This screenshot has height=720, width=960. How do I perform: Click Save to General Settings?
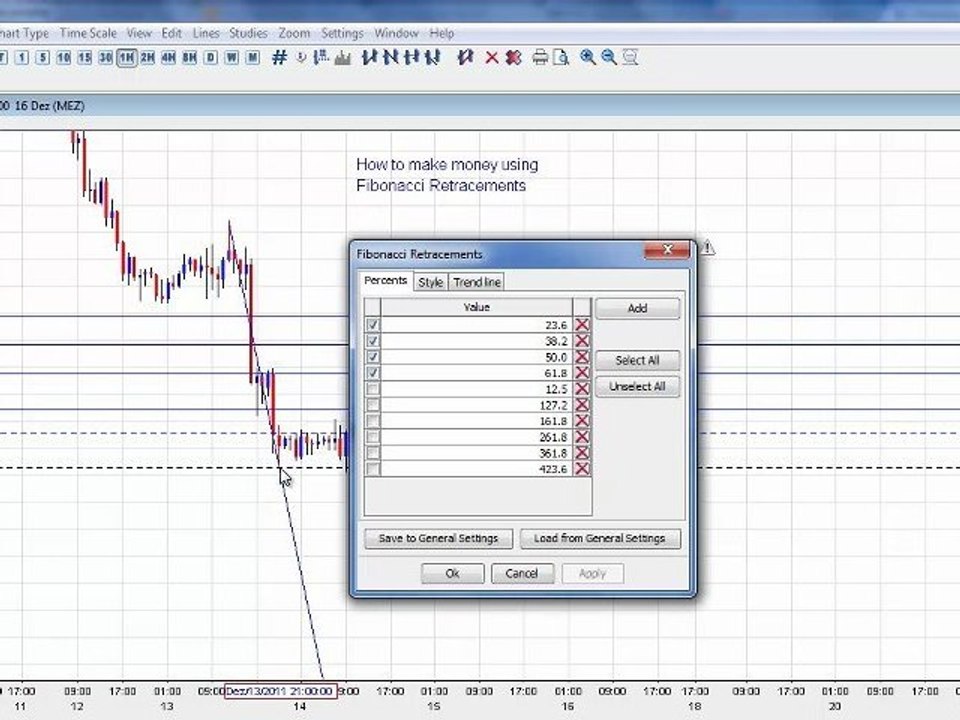[x=438, y=538]
